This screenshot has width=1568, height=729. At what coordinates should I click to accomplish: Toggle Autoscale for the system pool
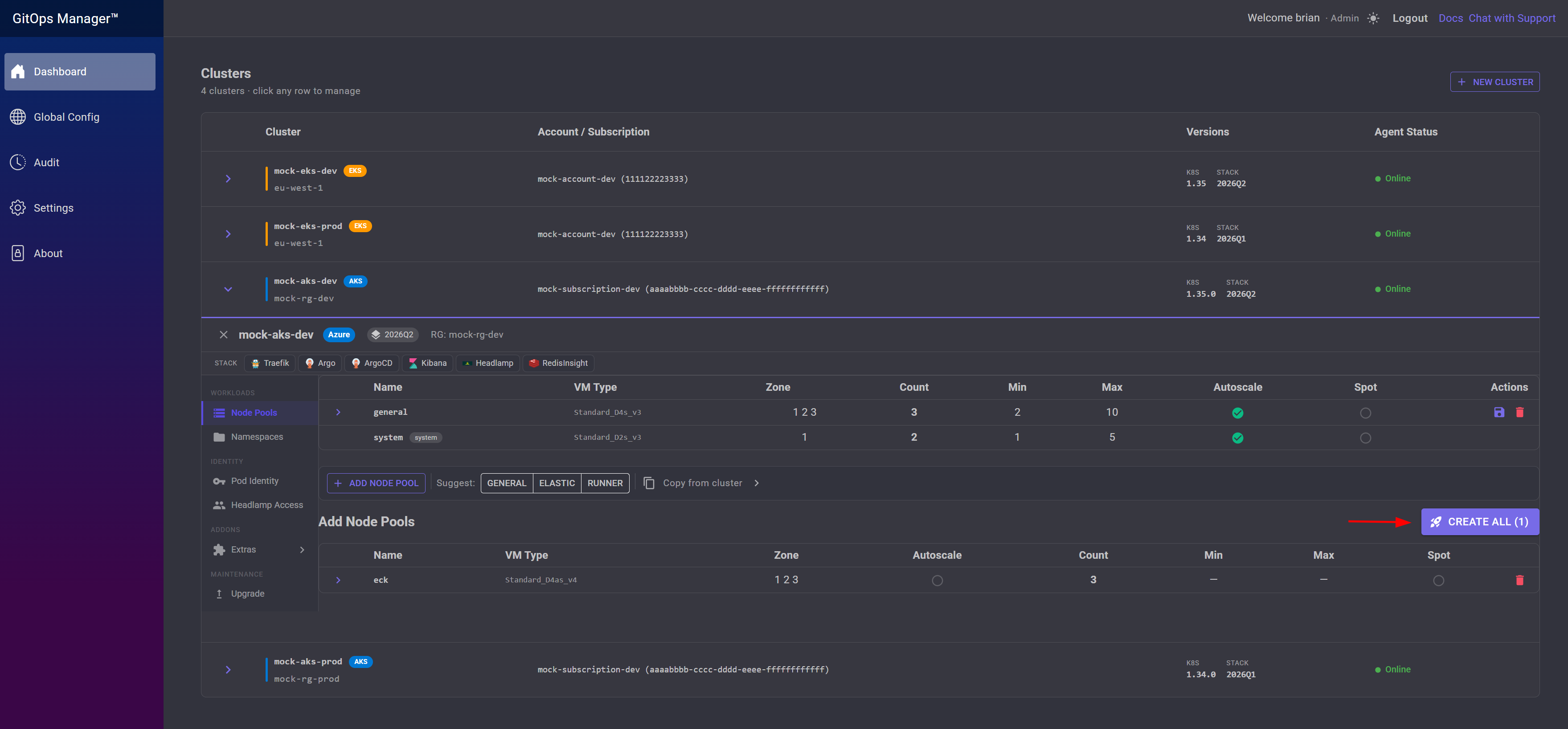1237,438
